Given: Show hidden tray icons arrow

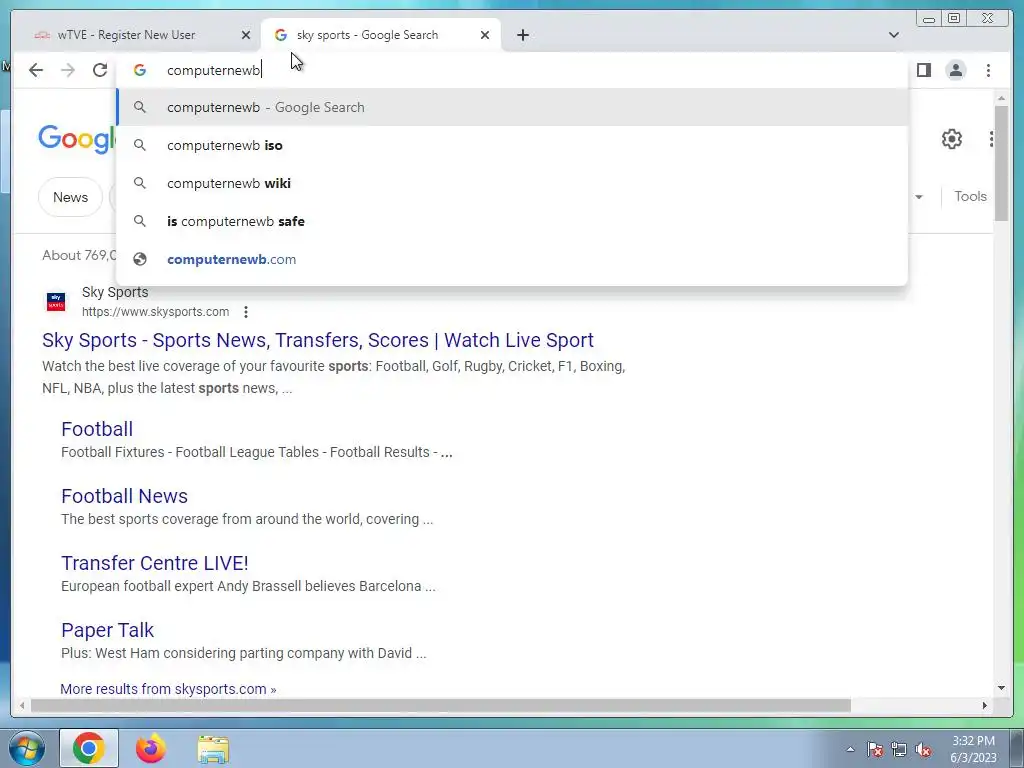Looking at the screenshot, I should pyautogui.click(x=850, y=749).
